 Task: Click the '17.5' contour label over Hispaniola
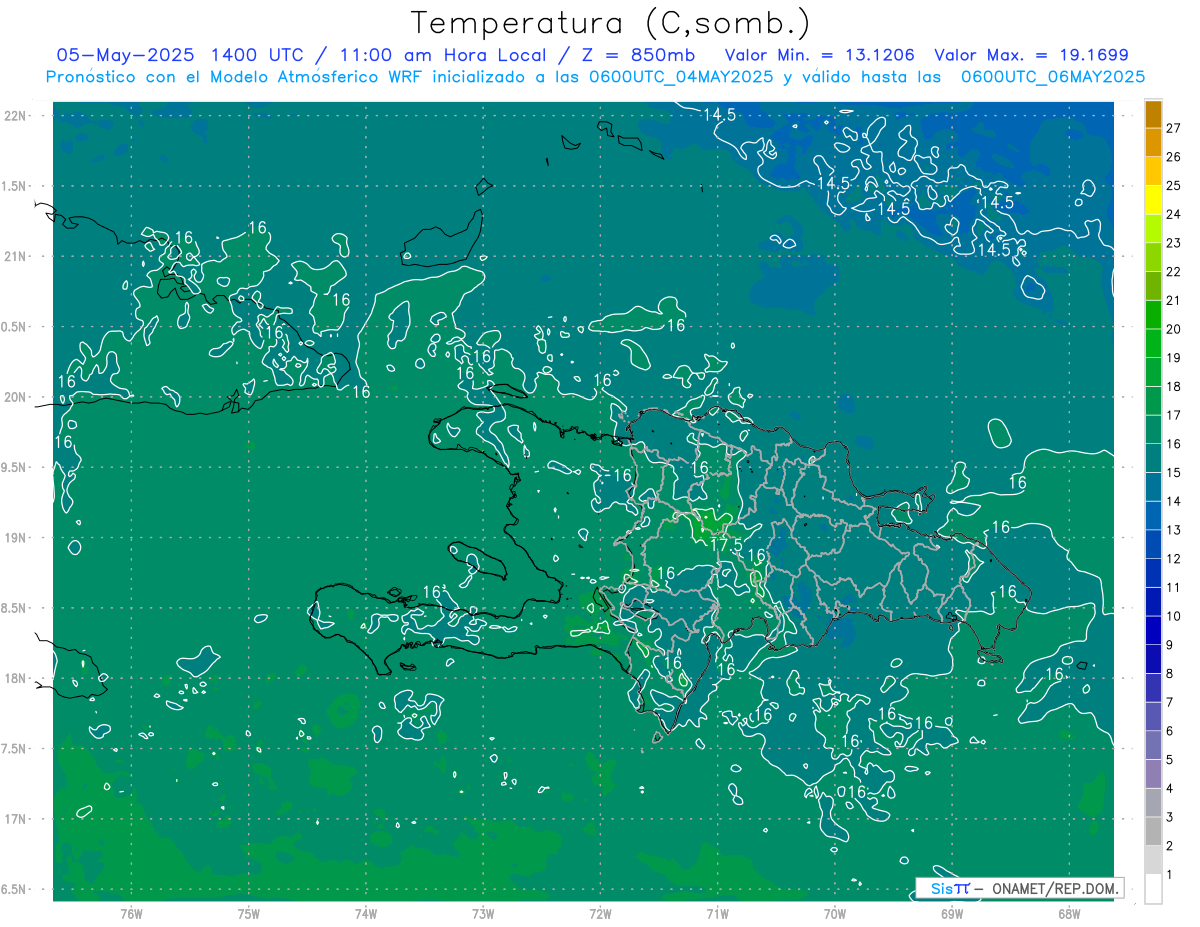point(726,546)
